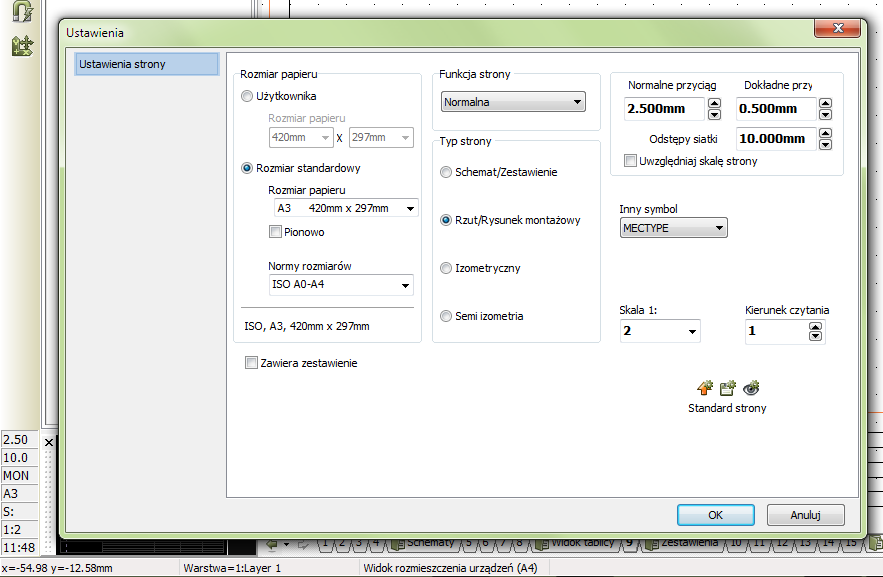
Task: Click the MON entry in left panel
Action: 20,476
